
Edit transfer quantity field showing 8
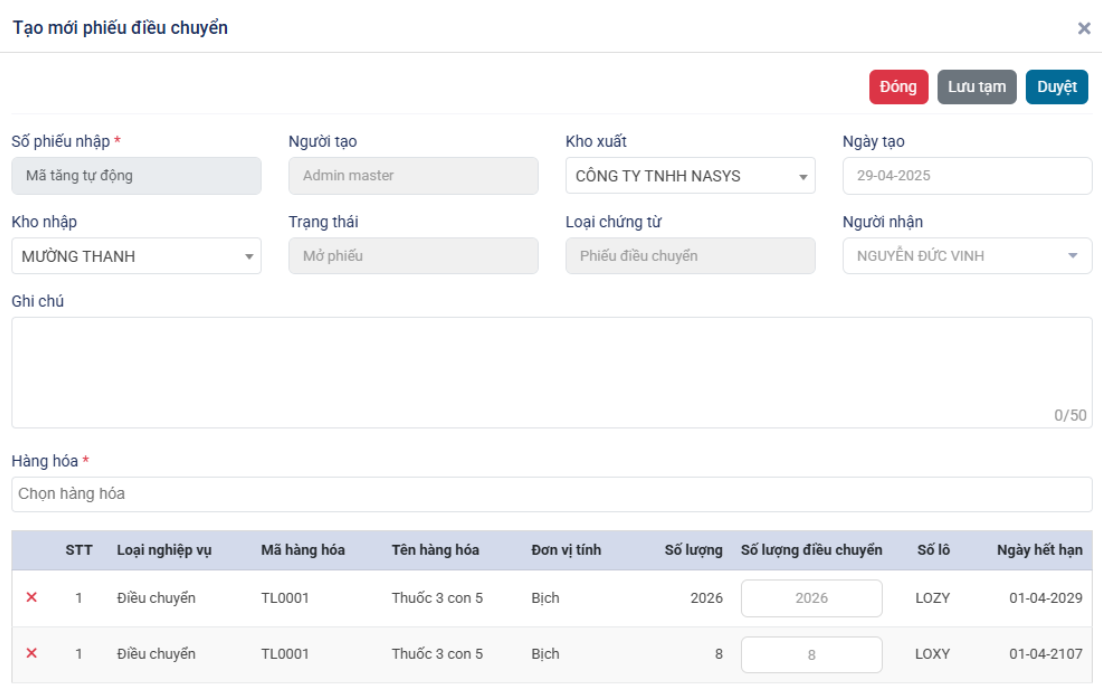(x=811, y=655)
